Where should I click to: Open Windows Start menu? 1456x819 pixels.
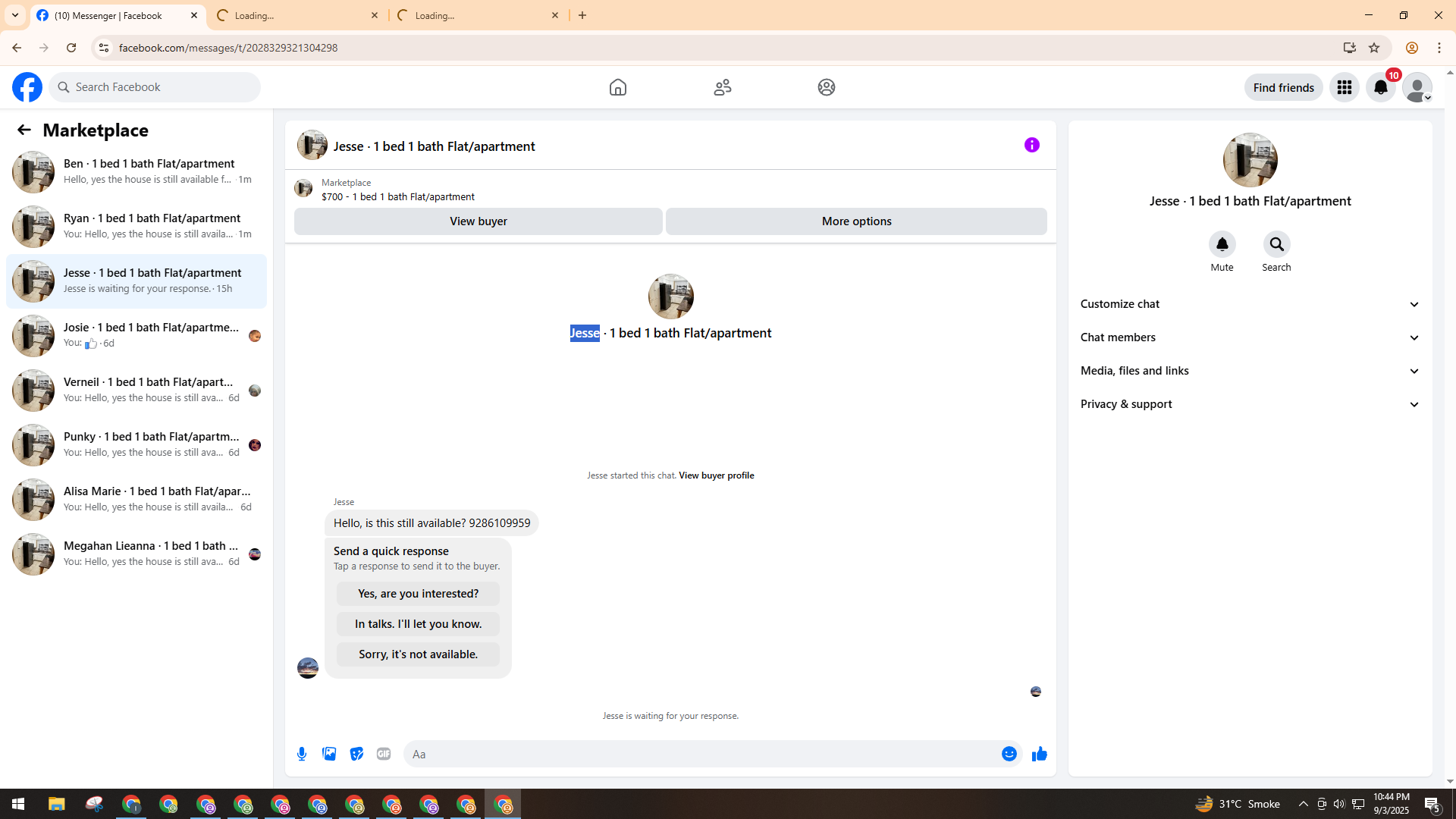pyautogui.click(x=18, y=804)
